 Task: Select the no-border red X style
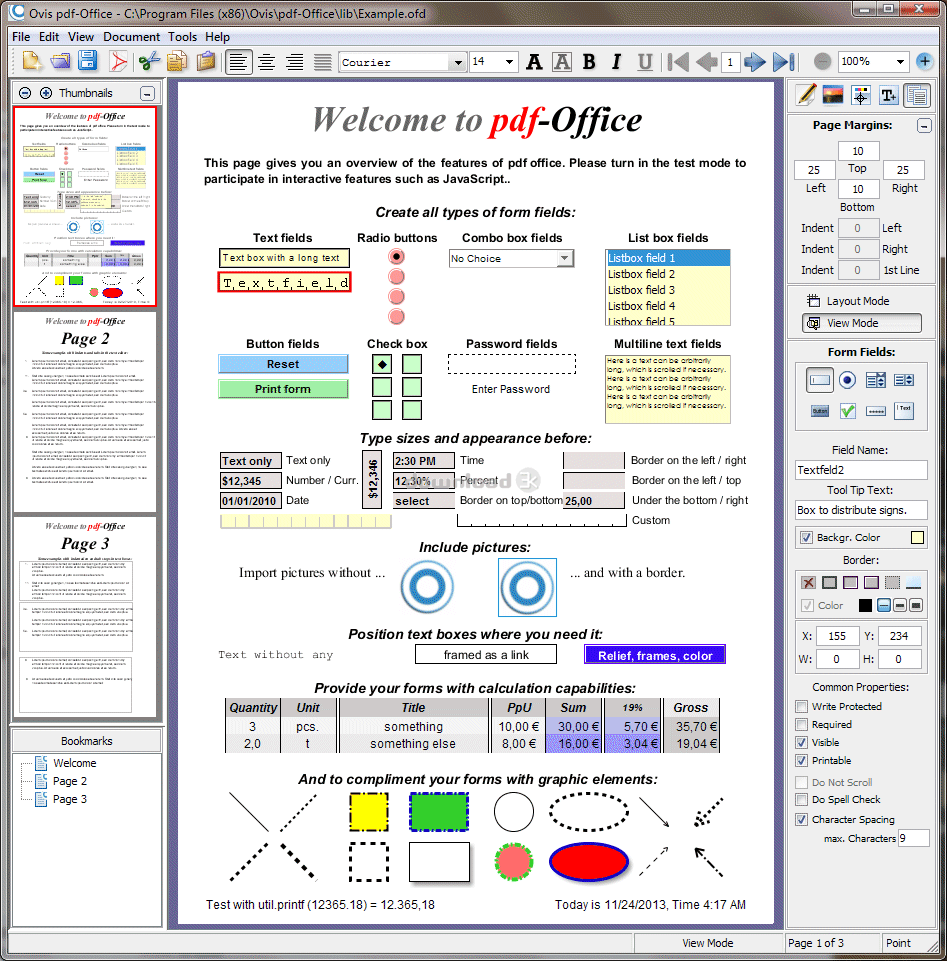coord(808,583)
